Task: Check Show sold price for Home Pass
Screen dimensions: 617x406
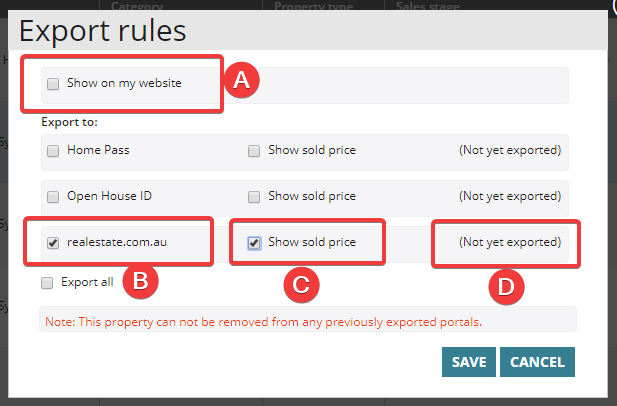Action: click(x=254, y=151)
